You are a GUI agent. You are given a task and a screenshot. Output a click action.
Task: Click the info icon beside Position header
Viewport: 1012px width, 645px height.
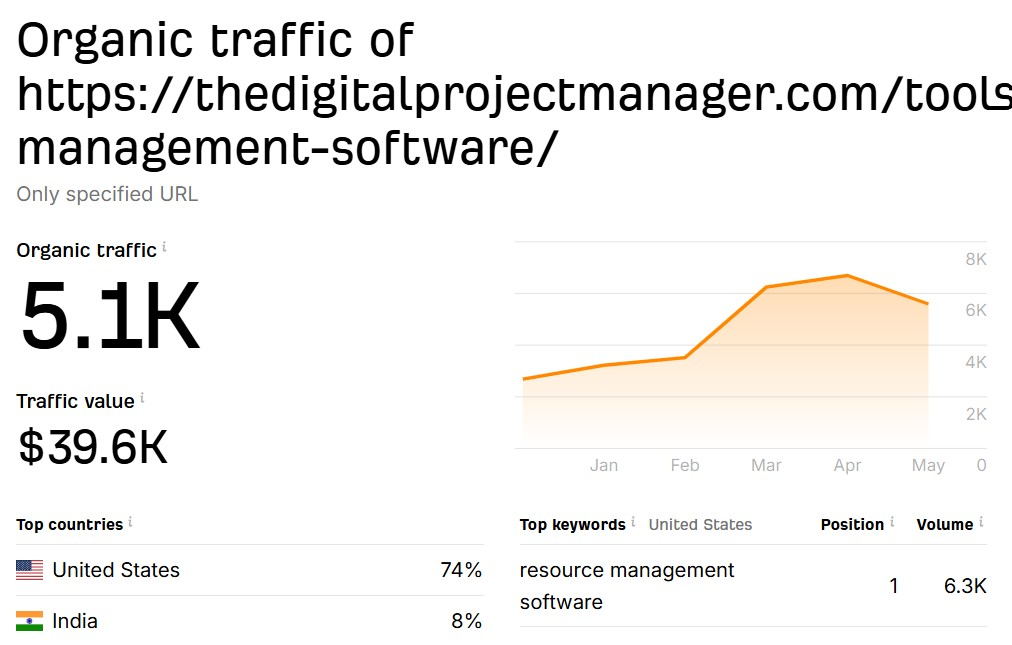click(x=892, y=522)
